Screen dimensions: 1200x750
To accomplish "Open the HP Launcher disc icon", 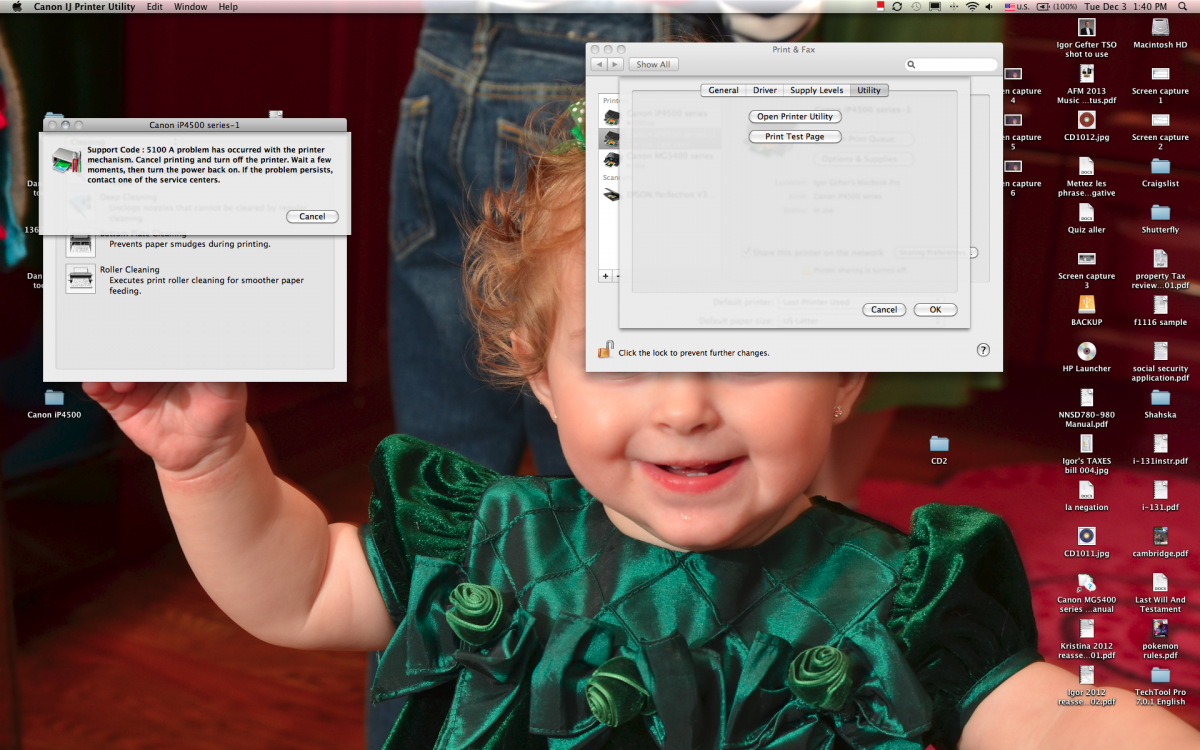I will point(1086,351).
